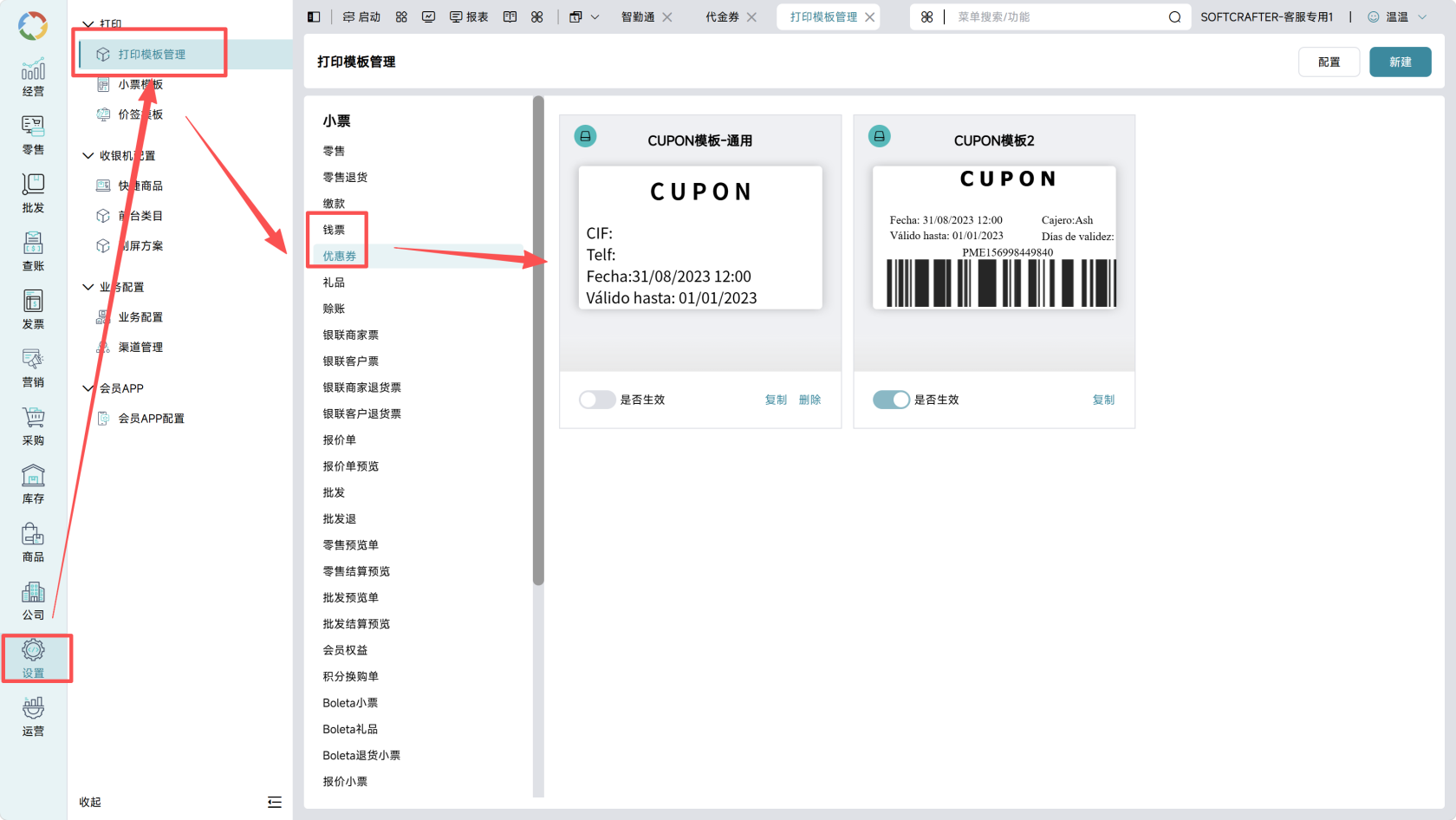Image resolution: width=1456 pixels, height=820 pixels.
Task: Open the 营销 marketing sidebar icon
Action: pyautogui.click(x=33, y=368)
